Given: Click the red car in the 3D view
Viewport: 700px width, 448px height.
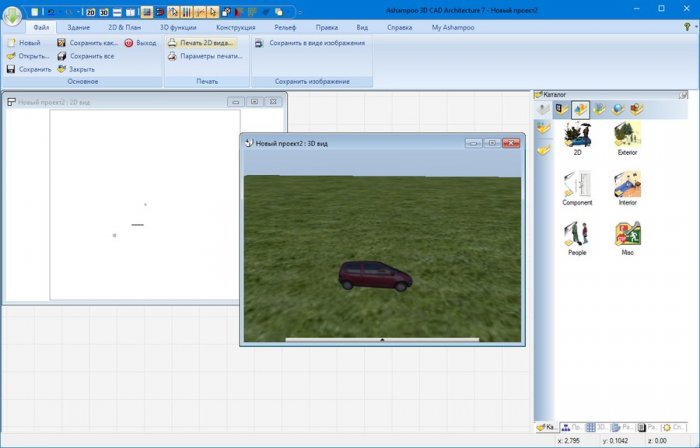Looking at the screenshot, I should point(369,277).
